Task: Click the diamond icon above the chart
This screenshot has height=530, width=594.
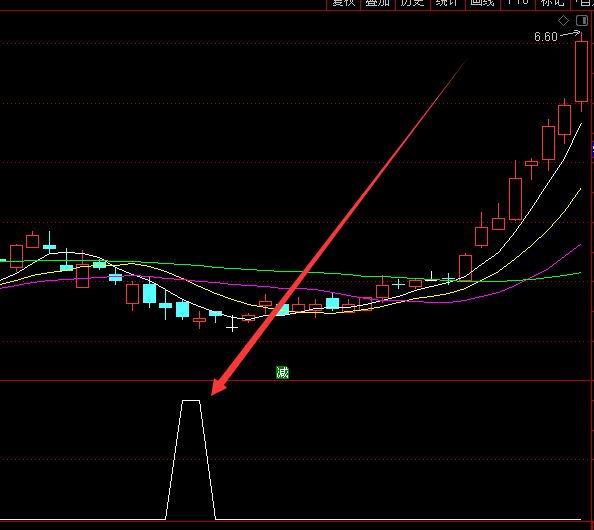Action: [564, 21]
